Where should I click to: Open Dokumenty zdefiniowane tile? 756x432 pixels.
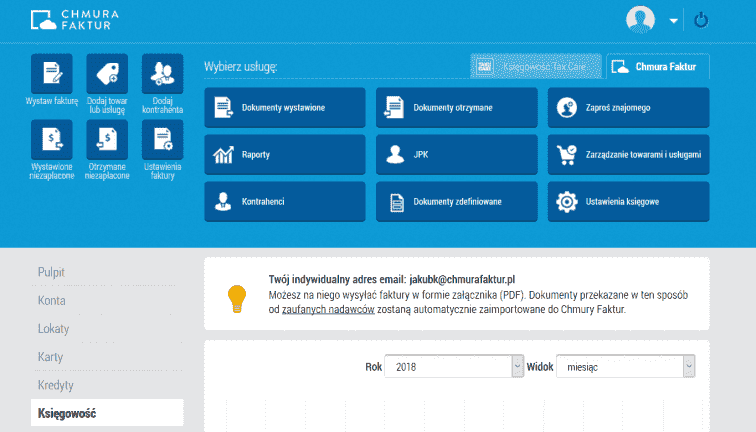tap(457, 202)
